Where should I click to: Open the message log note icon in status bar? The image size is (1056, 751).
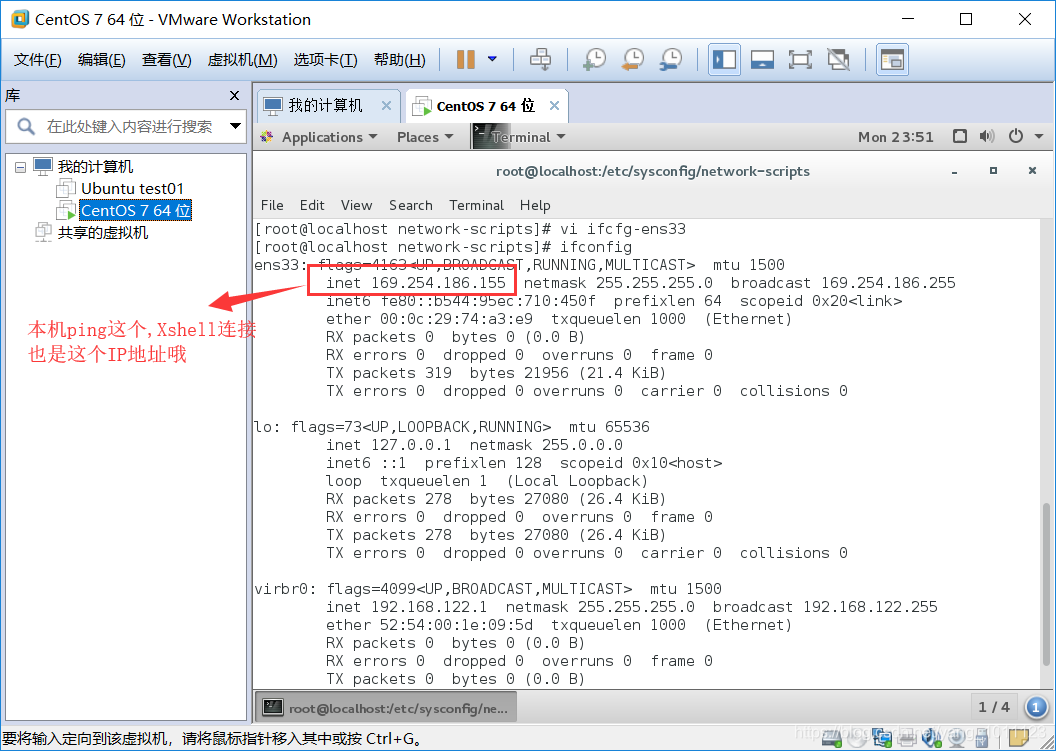coord(1019,738)
